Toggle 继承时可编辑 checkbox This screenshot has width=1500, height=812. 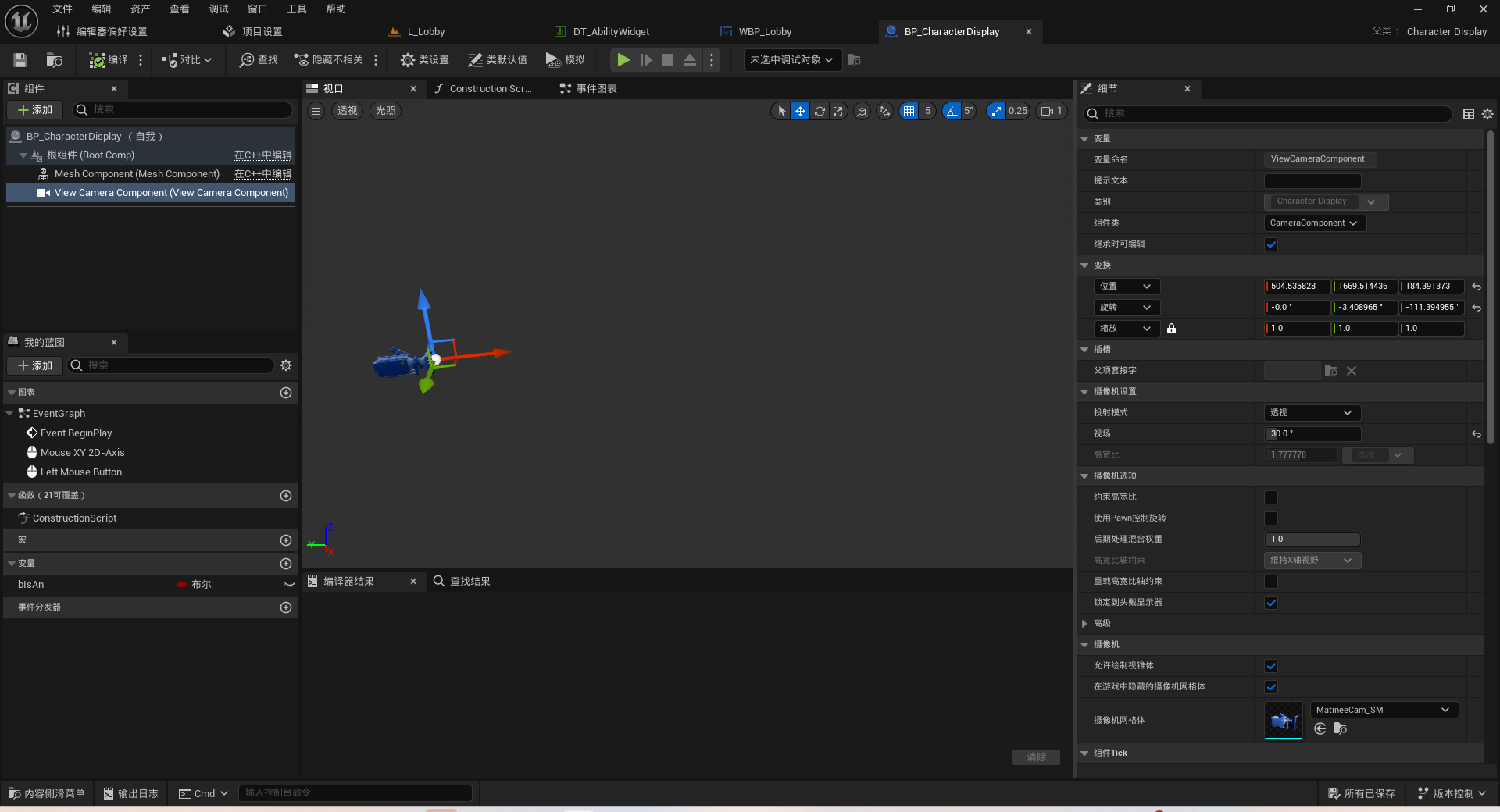point(1271,244)
